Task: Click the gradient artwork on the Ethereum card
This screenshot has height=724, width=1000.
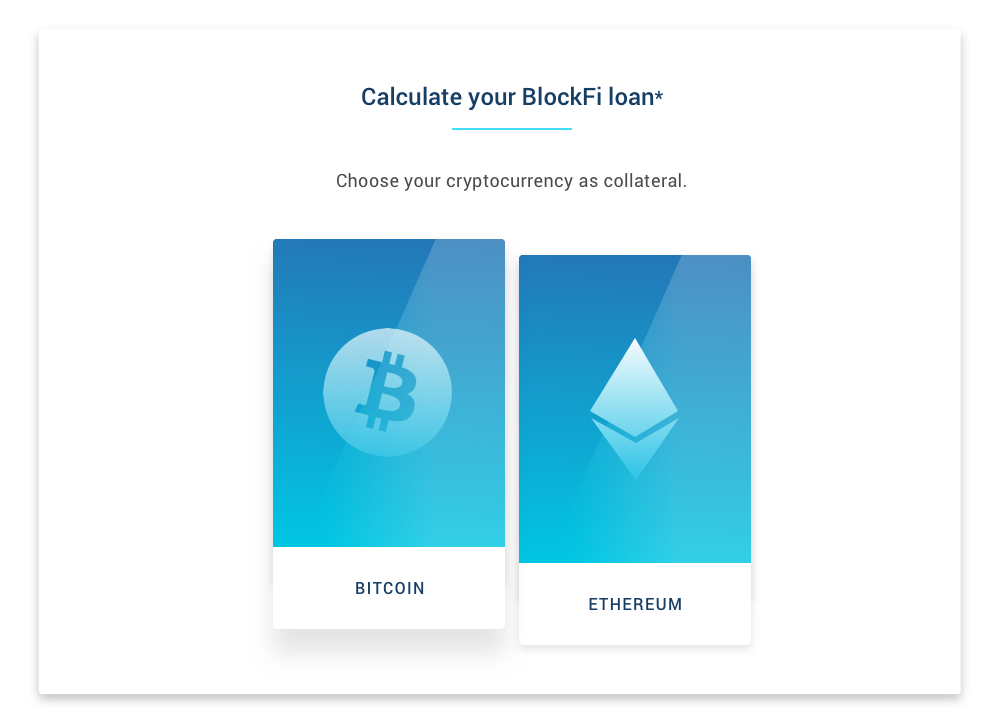Action: [635, 408]
